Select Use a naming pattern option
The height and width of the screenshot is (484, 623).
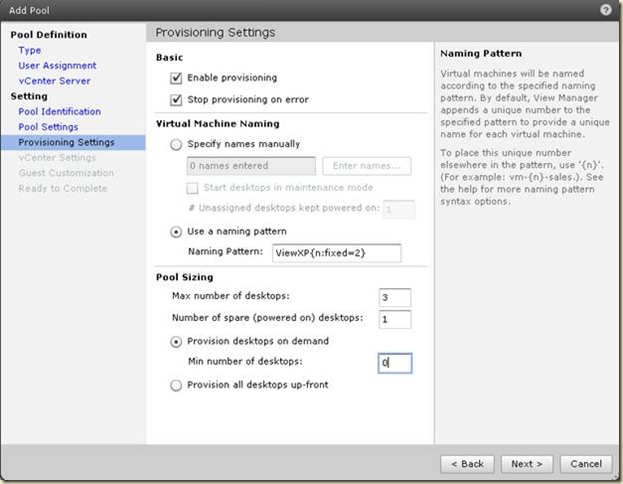(177, 232)
